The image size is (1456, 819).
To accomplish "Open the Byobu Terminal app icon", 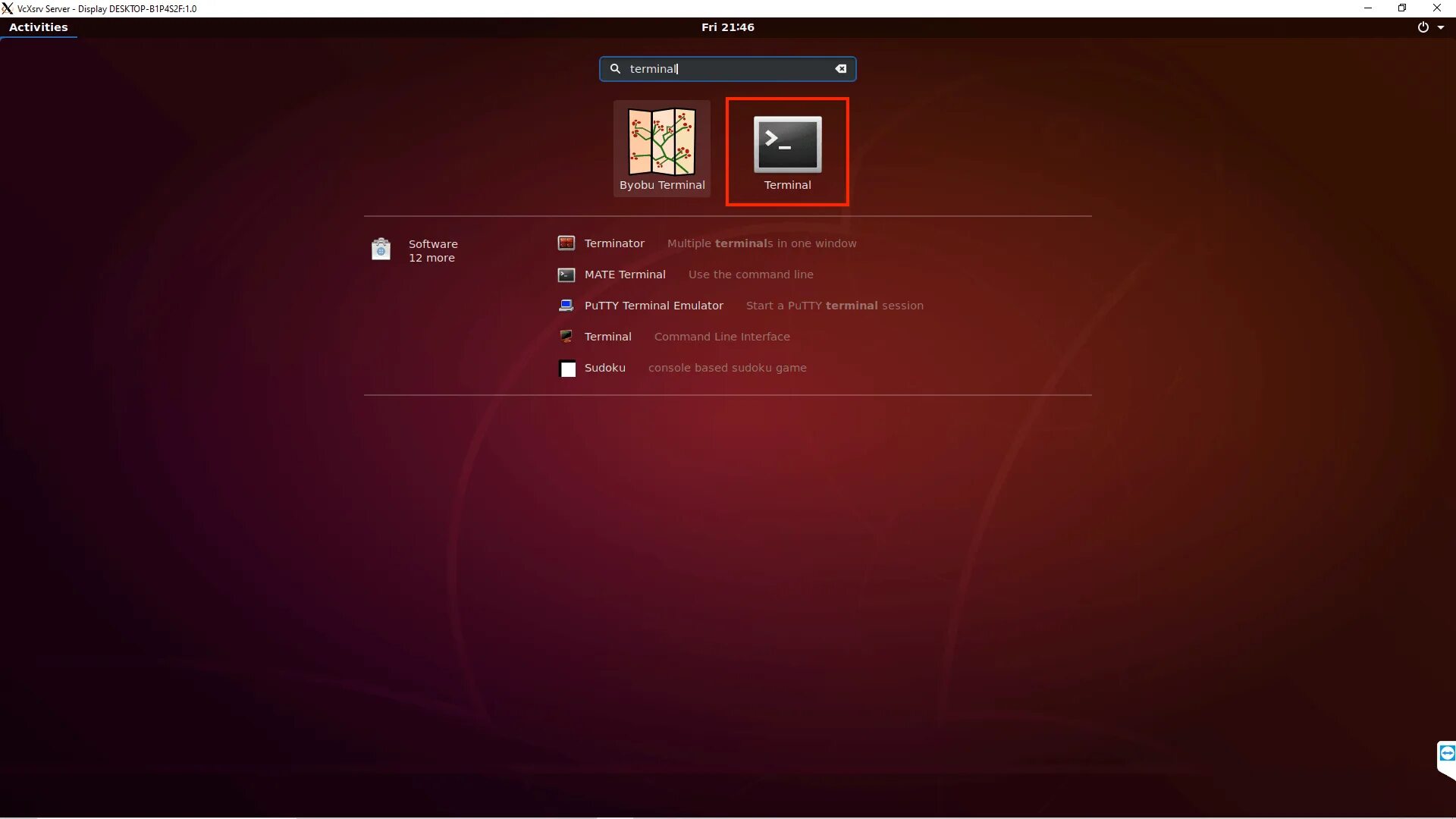I will (661, 143).
